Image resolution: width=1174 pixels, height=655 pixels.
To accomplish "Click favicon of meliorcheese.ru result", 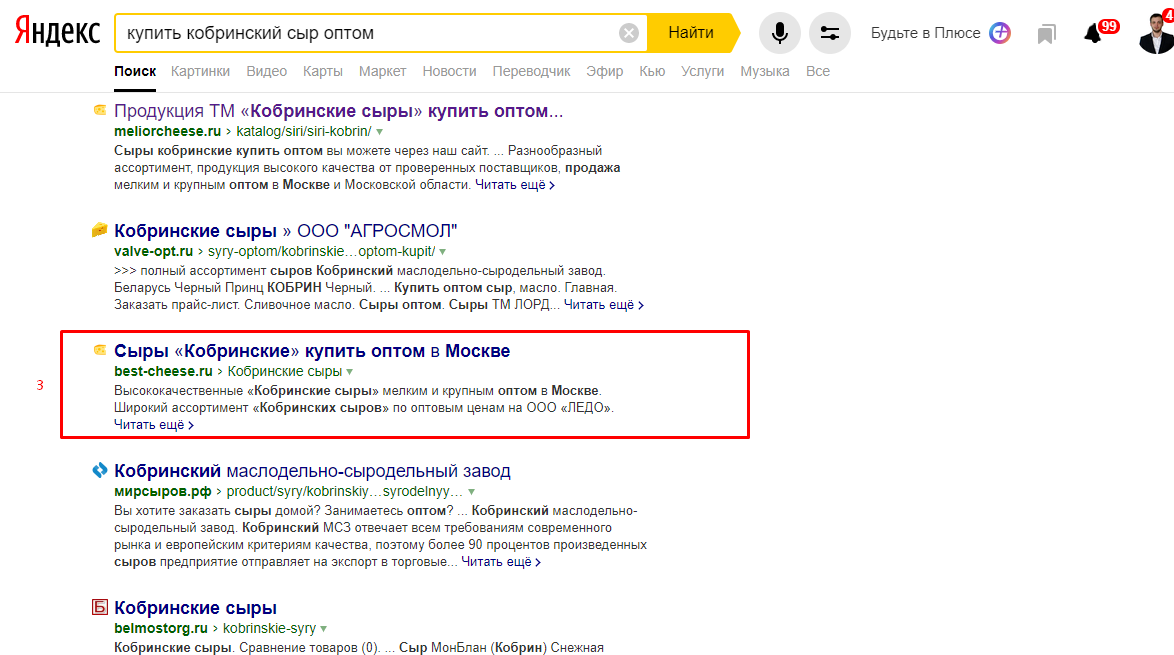I will coord(100,110).
